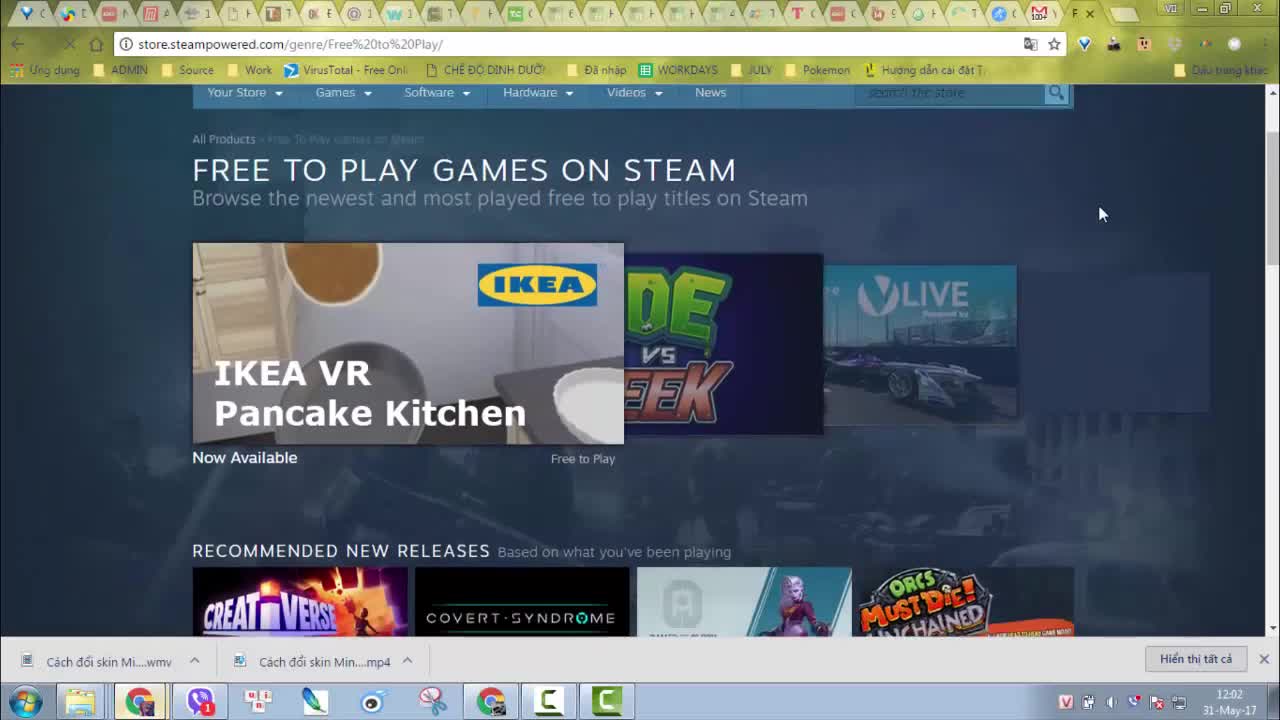Open the downloaded .mp4 file item
This screenshot has height=720, width=1280.
312,662
